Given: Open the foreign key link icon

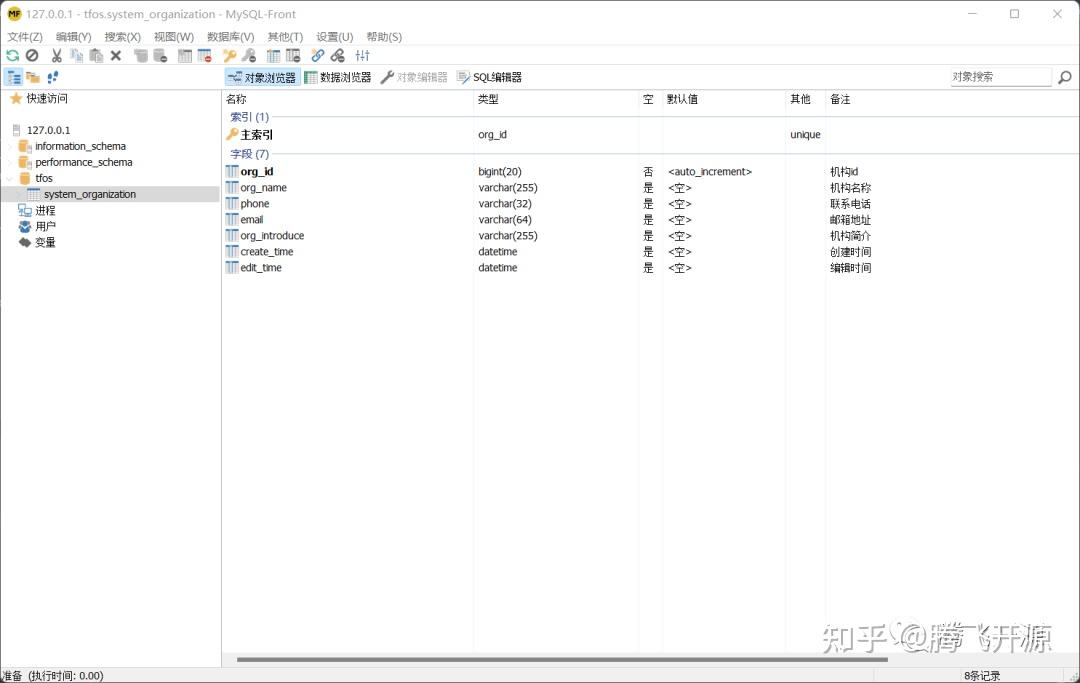Looking at the screenshot, I should click(x=317, y=56).
